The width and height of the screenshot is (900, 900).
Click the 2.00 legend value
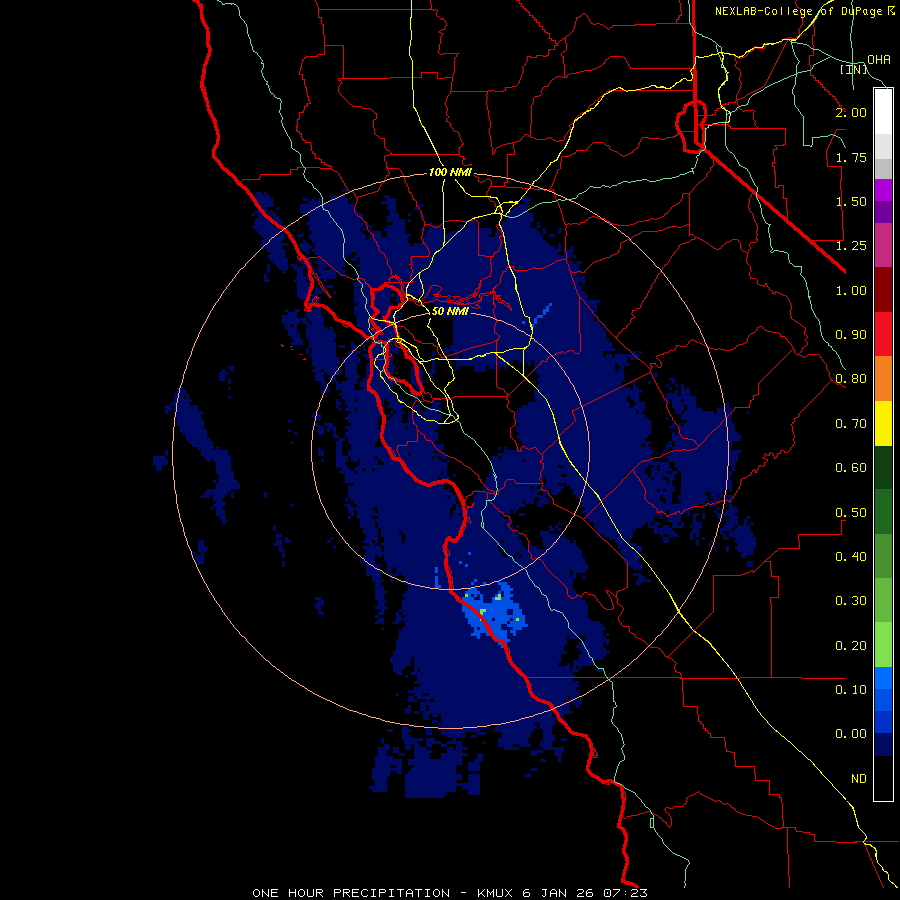pos(851,112)
